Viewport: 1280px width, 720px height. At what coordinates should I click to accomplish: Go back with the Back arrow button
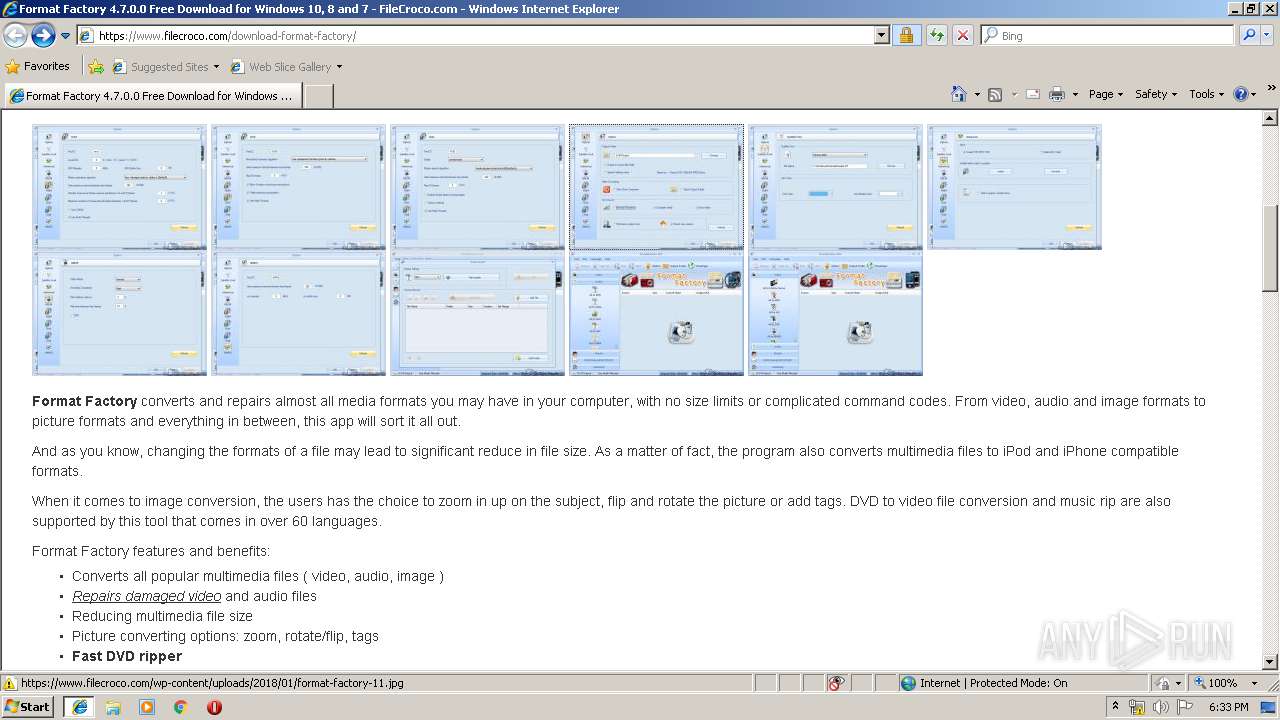click(15, 35)
